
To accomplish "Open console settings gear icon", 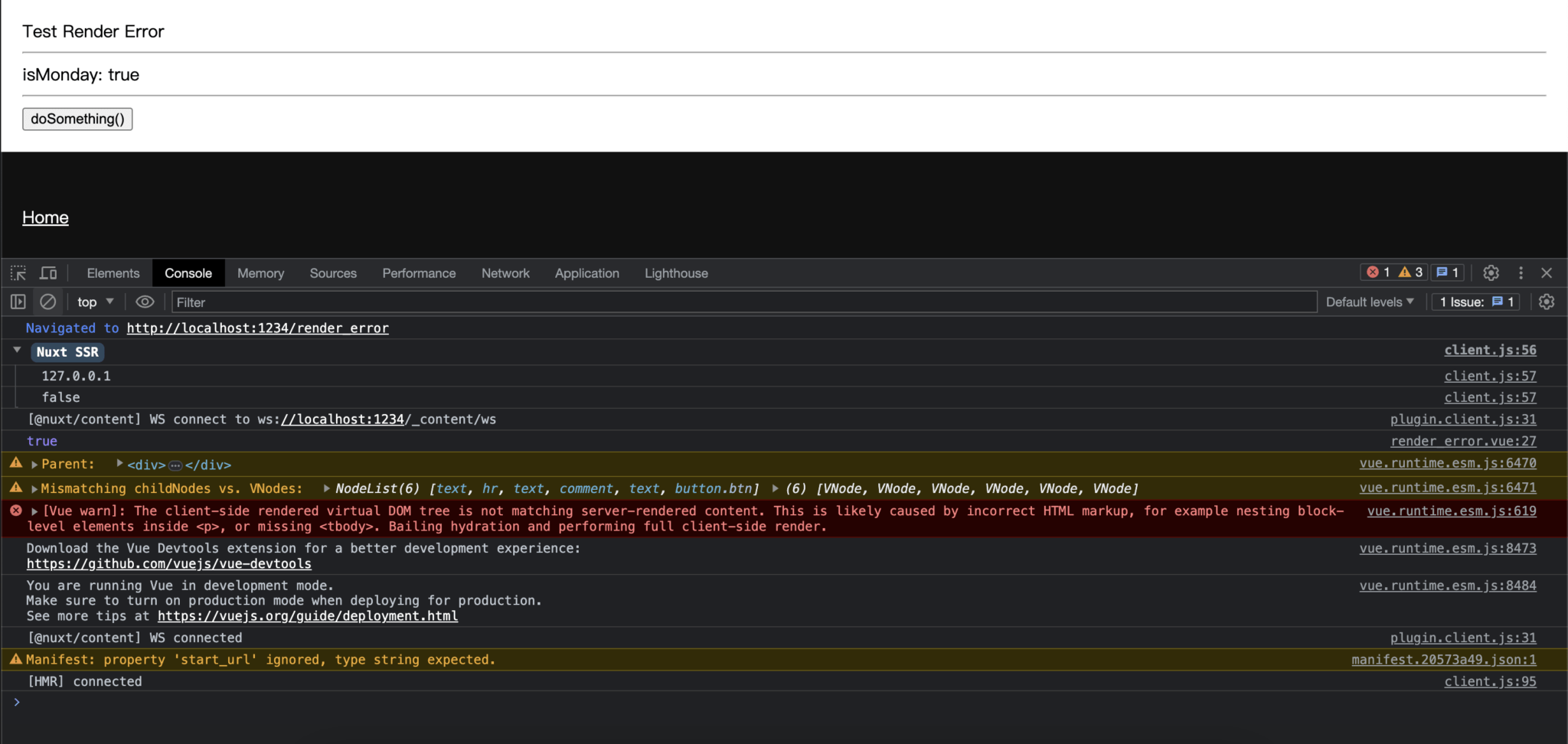I will click(x=1547, y=302).
